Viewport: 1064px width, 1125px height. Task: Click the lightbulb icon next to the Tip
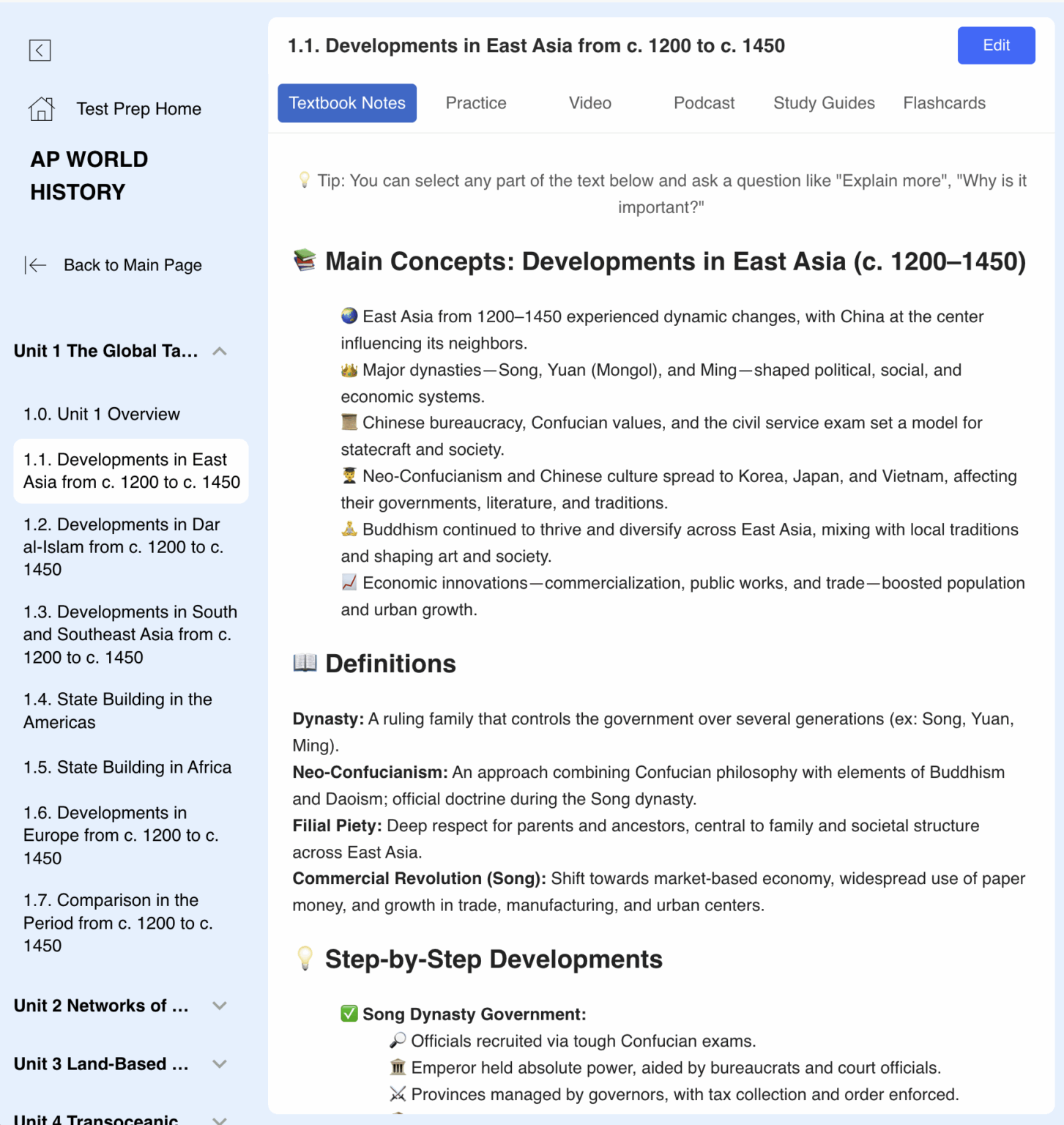pyautogui.click(x=304, y=180)
